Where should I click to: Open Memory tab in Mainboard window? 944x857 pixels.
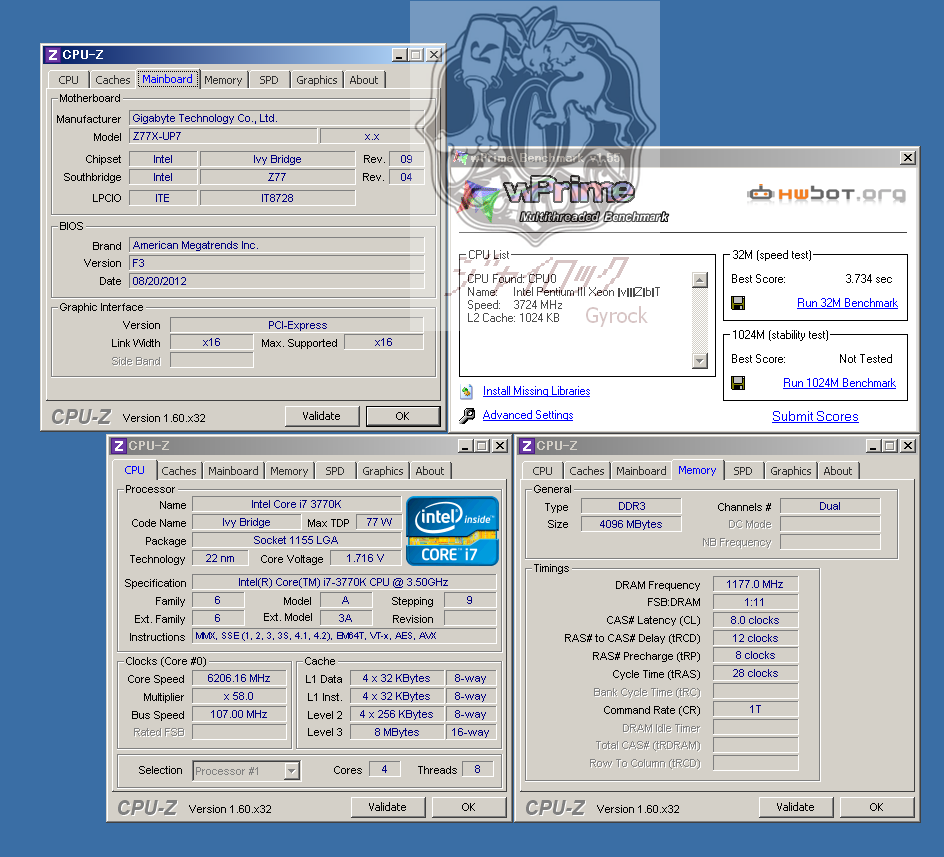point(223,80)
